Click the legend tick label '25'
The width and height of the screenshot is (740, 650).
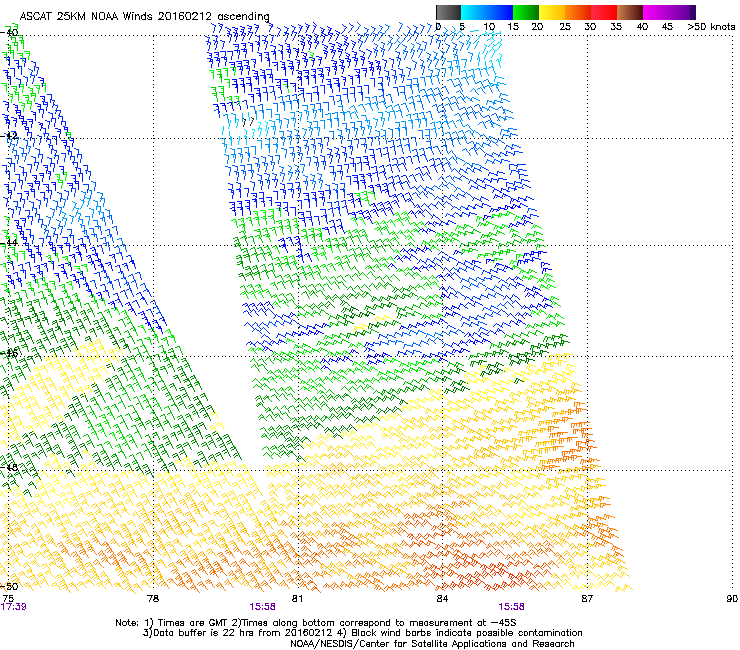[x=565, y=27]
